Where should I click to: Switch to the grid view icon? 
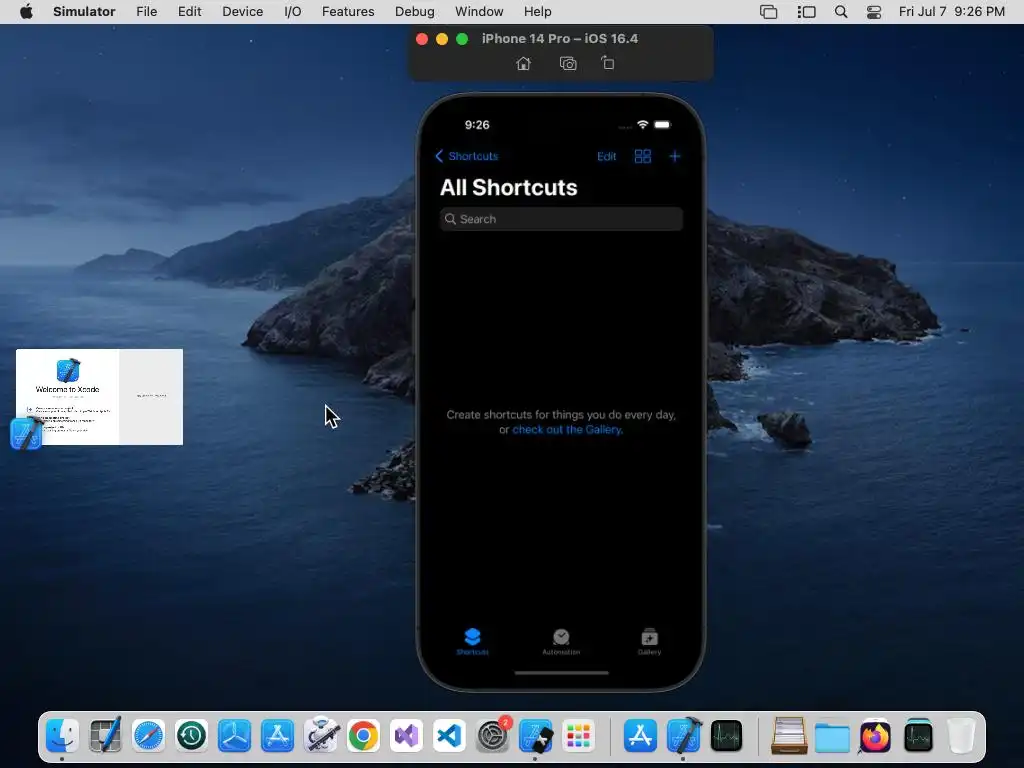[643, 156]
